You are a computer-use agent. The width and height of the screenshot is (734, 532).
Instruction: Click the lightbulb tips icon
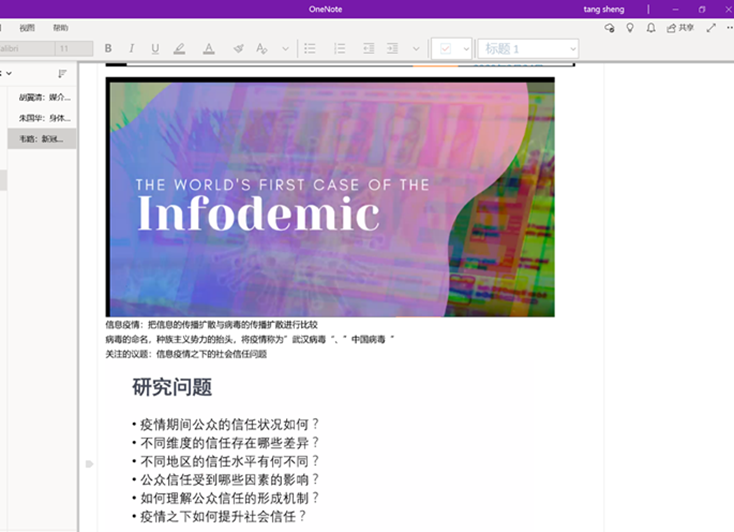(630, 28)
